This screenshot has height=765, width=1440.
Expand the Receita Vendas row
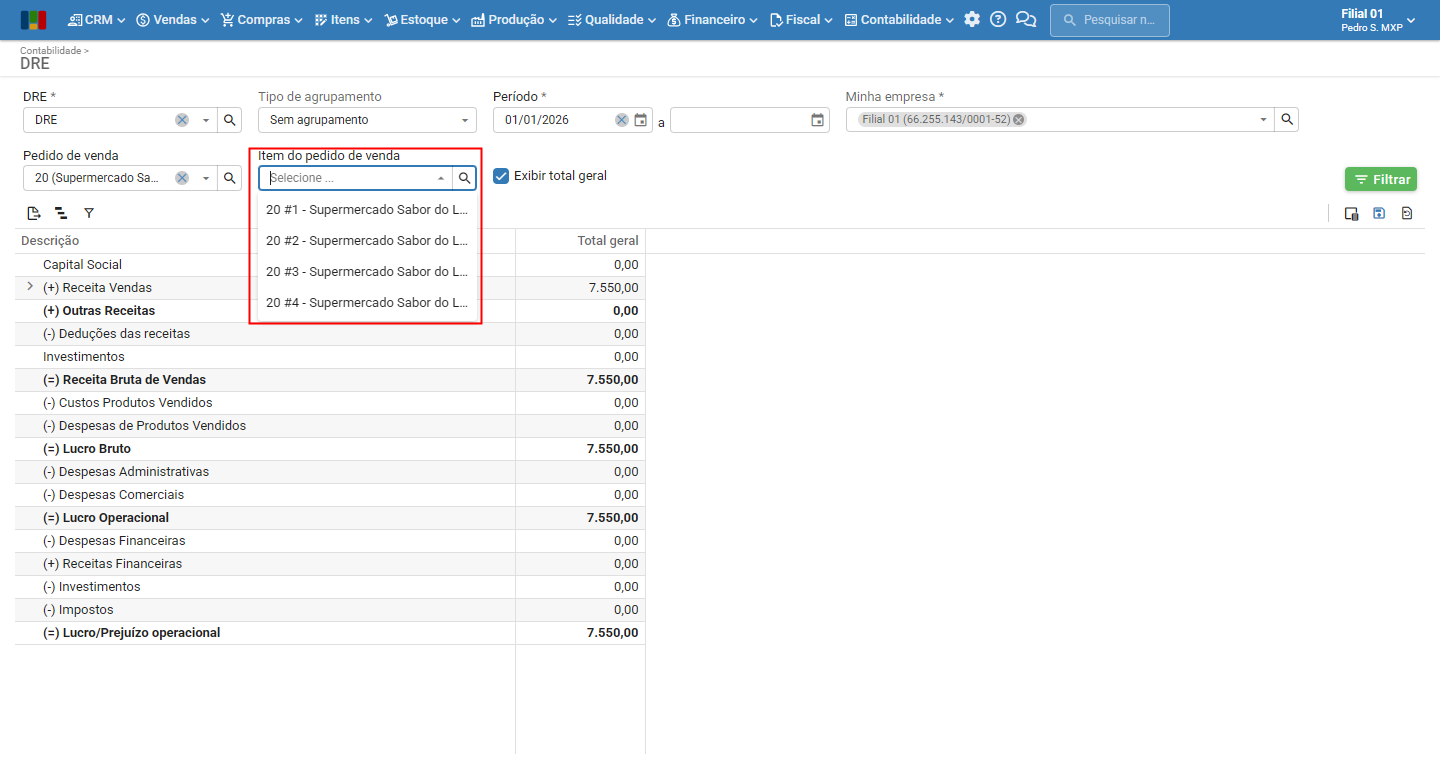(29, 287)
